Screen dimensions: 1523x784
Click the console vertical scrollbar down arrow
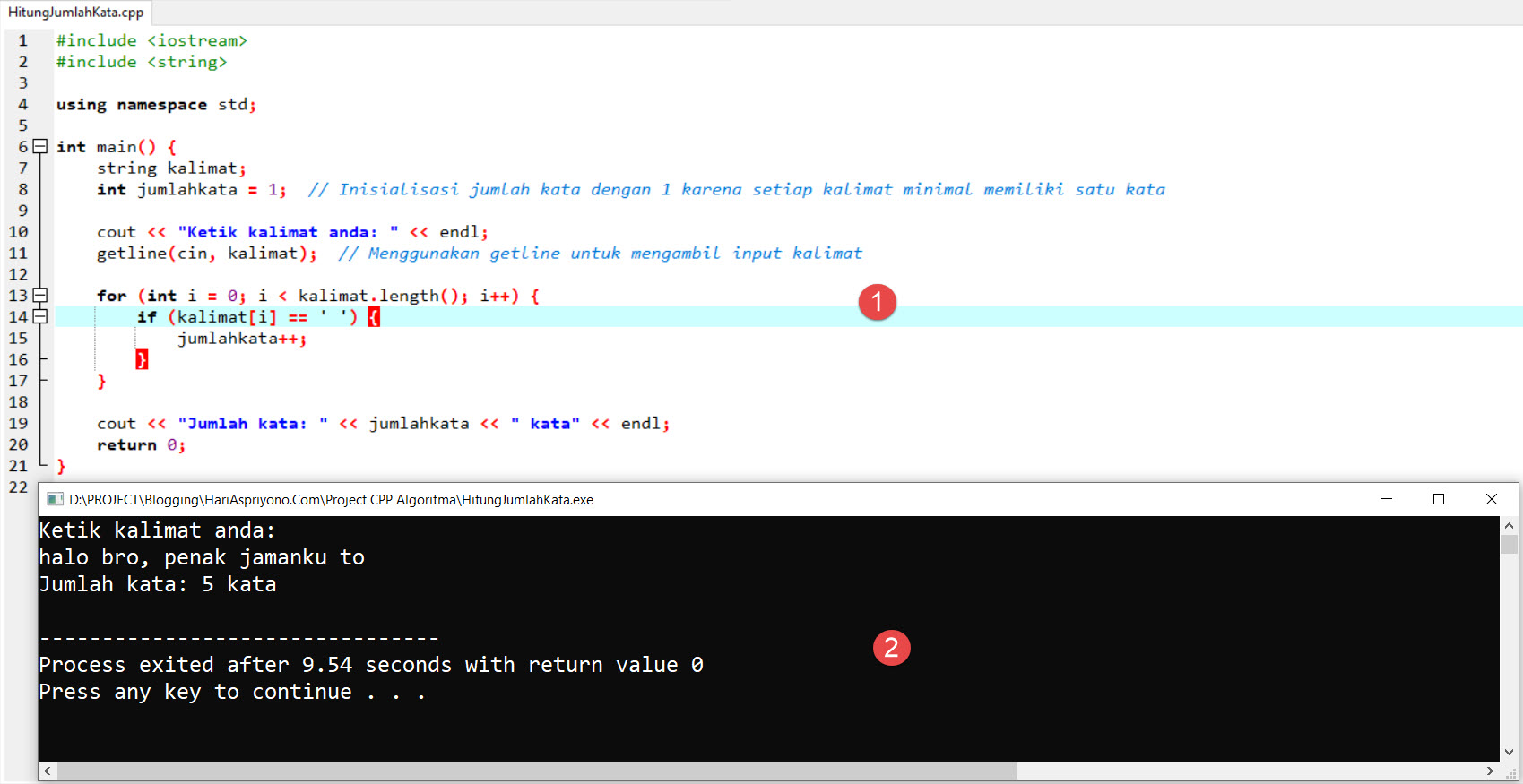pos(1509,752)
